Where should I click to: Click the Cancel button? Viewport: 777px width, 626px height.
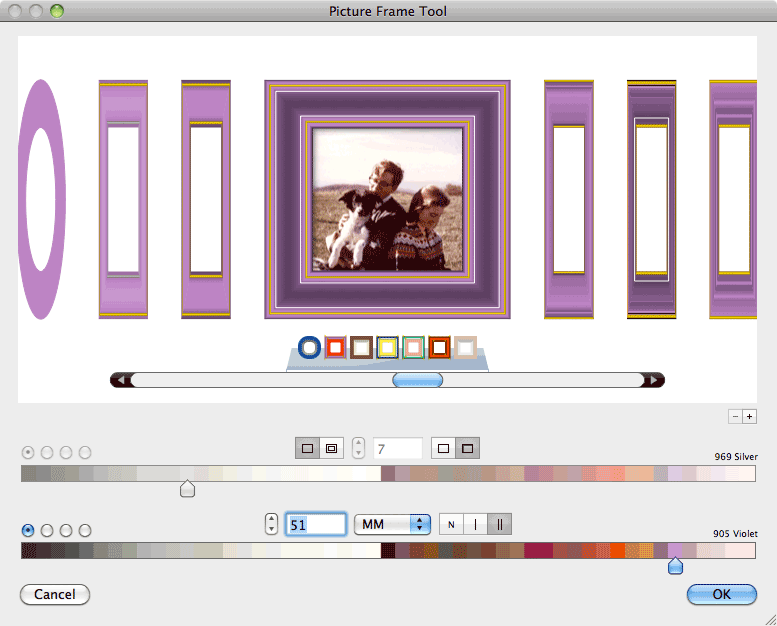click(55, 594)
